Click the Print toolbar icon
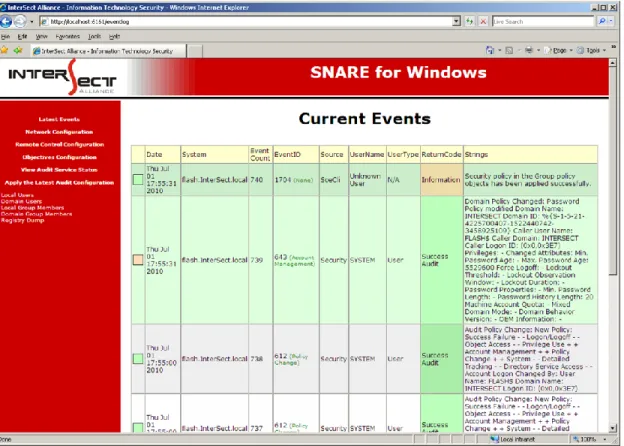 (x=528, y=51)
